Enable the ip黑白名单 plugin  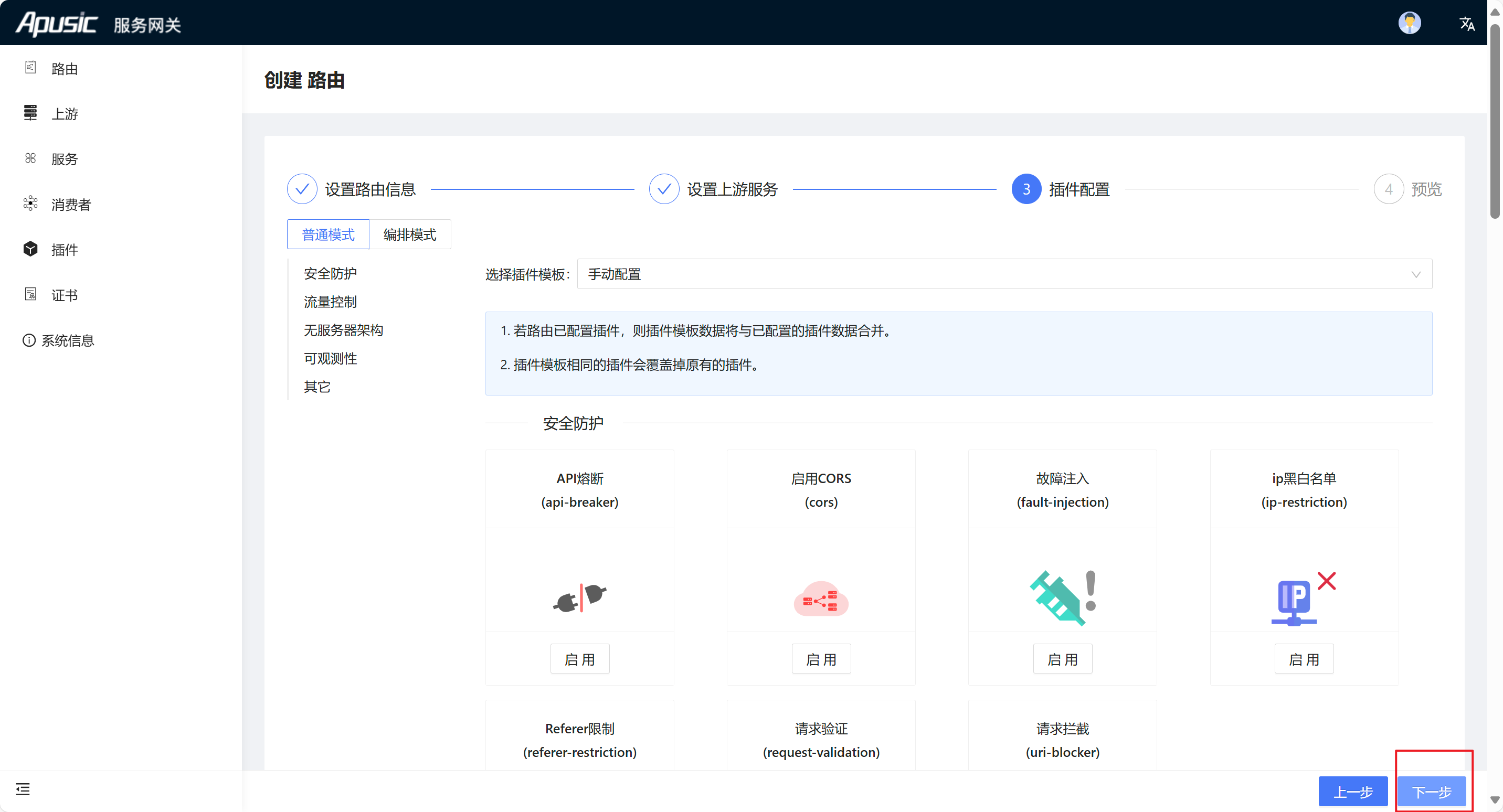[x=1304, y=659]
